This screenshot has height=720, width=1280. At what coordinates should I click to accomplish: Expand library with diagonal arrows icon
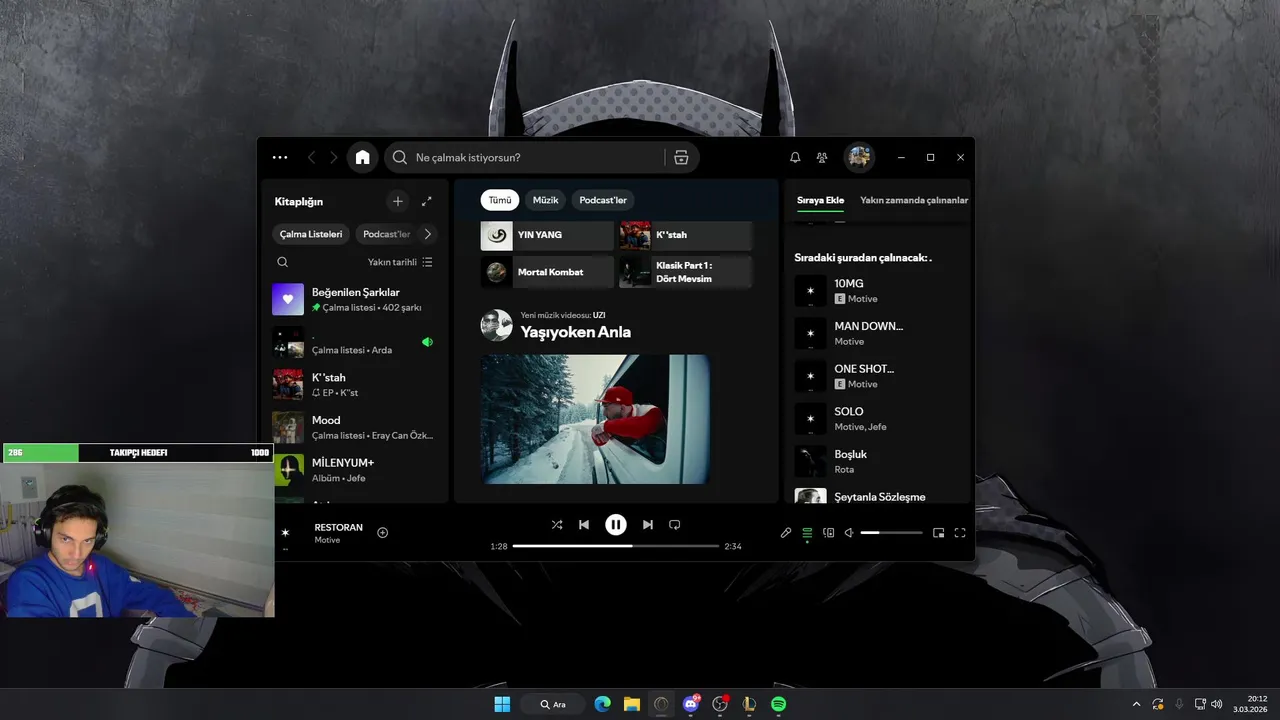427,201
